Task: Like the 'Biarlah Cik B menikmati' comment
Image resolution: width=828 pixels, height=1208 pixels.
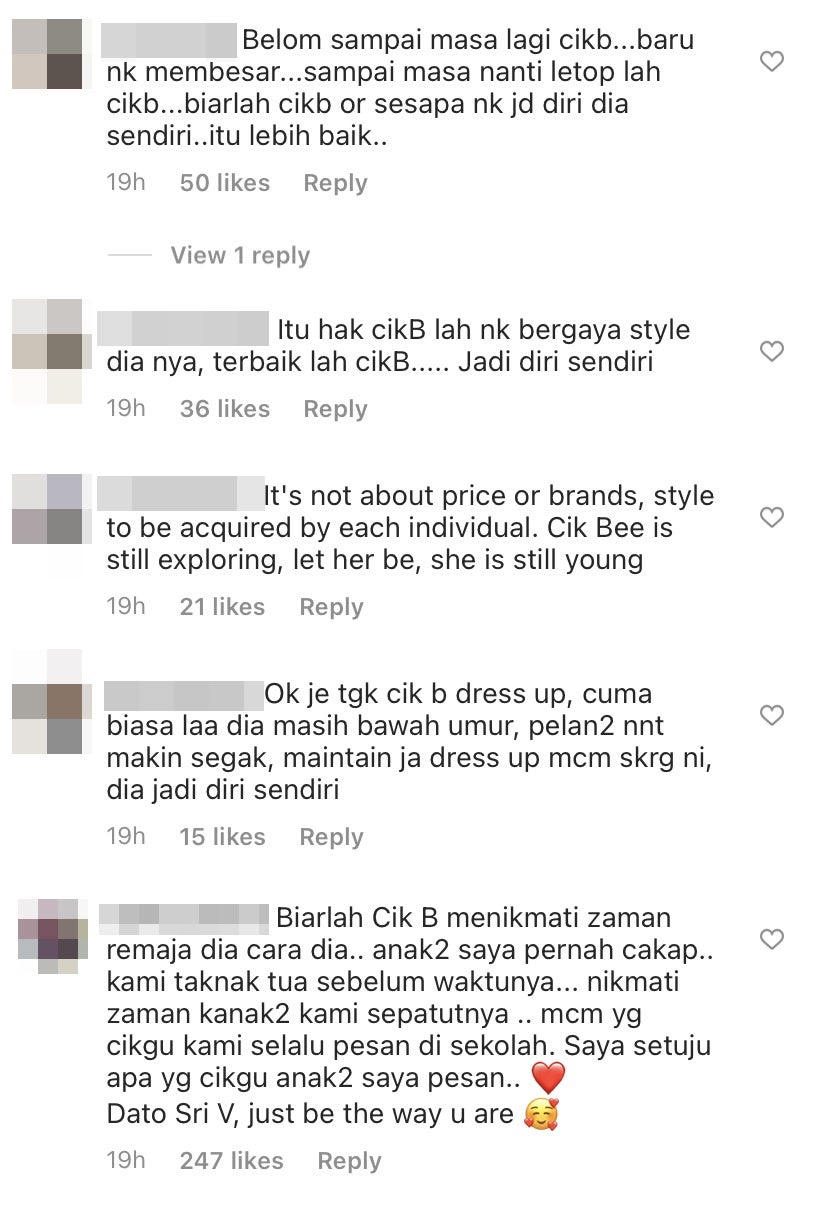Action: [x=771, y=939]
